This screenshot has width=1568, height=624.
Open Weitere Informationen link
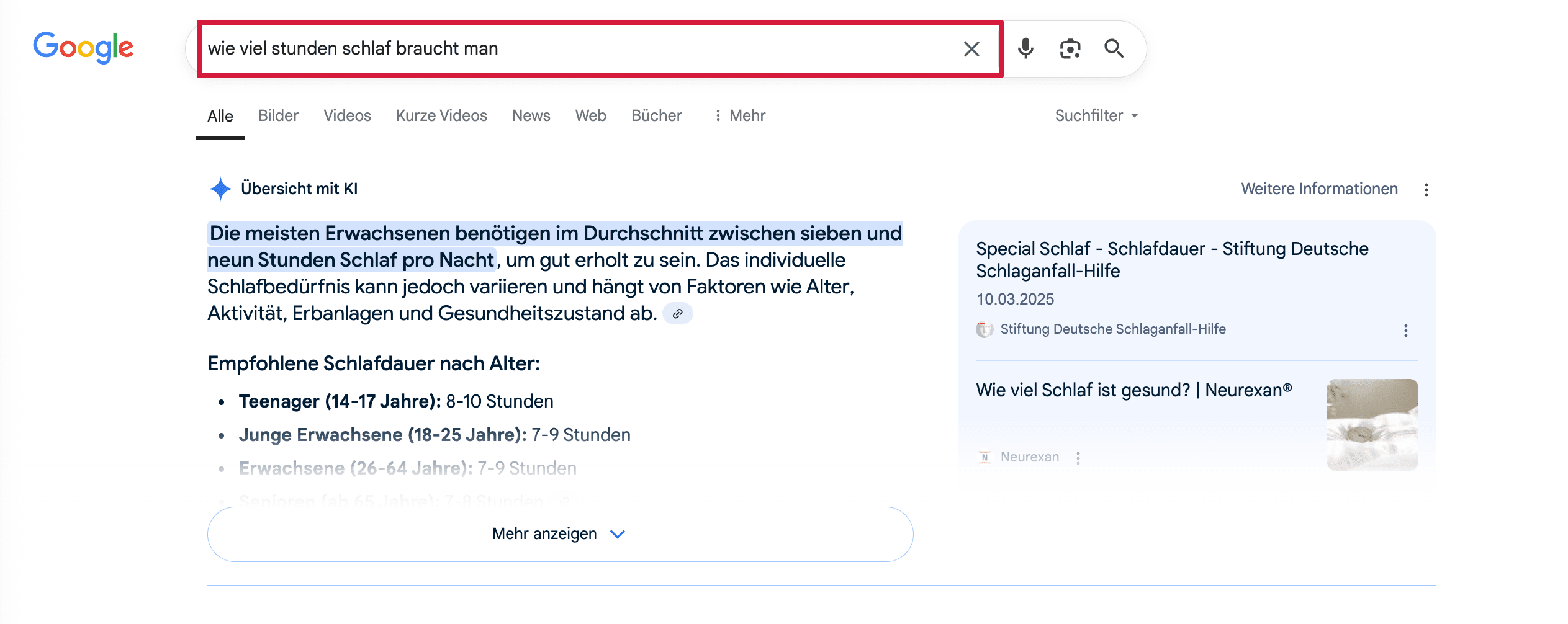(1319, 189)
